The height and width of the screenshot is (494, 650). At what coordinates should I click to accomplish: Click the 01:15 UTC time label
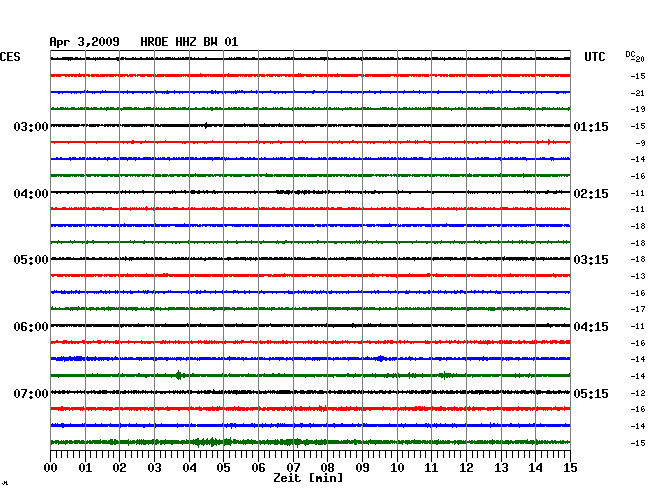pos(591,127)
